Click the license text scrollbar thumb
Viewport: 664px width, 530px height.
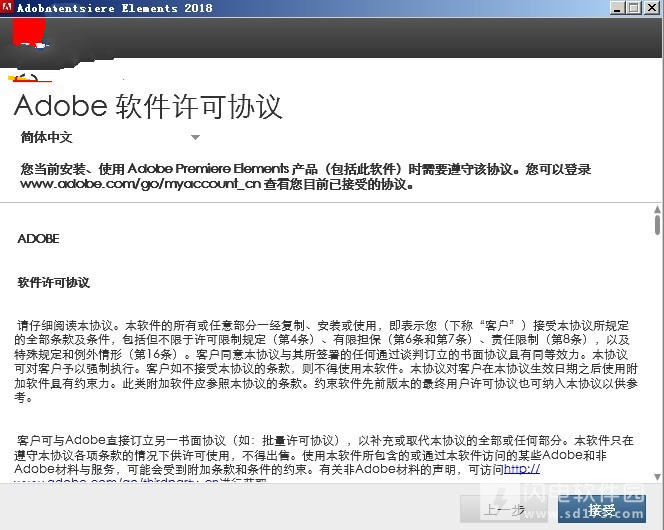(x=657, y=225)
